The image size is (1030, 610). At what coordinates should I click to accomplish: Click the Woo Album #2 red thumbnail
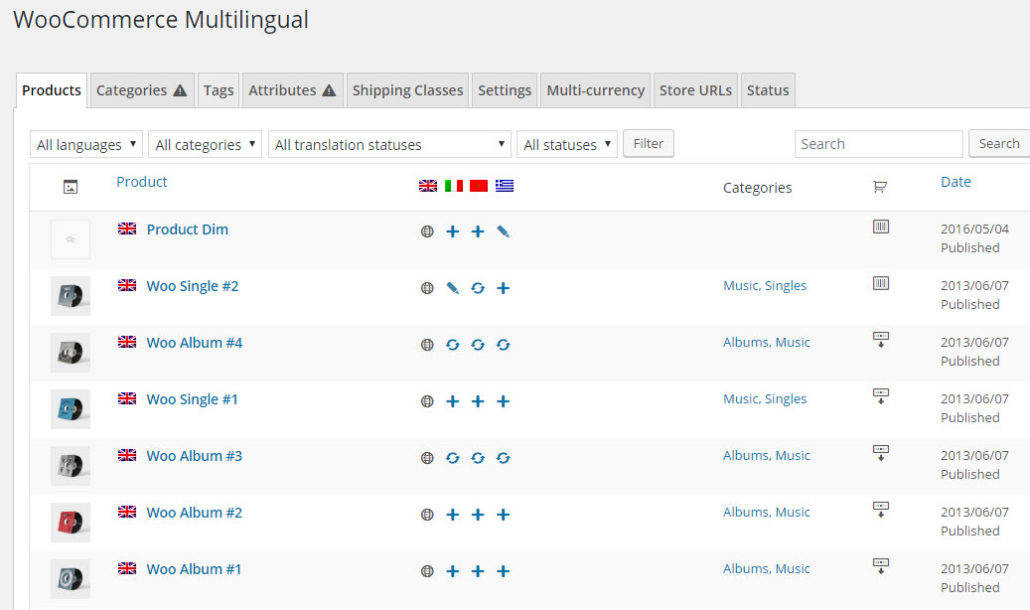[x=70, y=522]
